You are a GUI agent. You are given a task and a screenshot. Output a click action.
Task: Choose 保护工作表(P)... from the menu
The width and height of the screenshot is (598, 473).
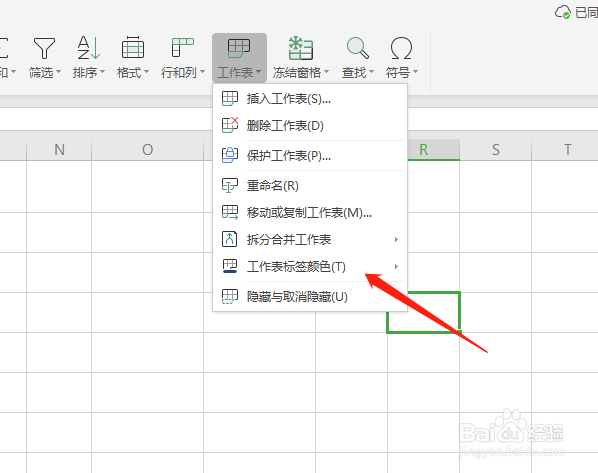pyautogui.click(x=310, y=156)
